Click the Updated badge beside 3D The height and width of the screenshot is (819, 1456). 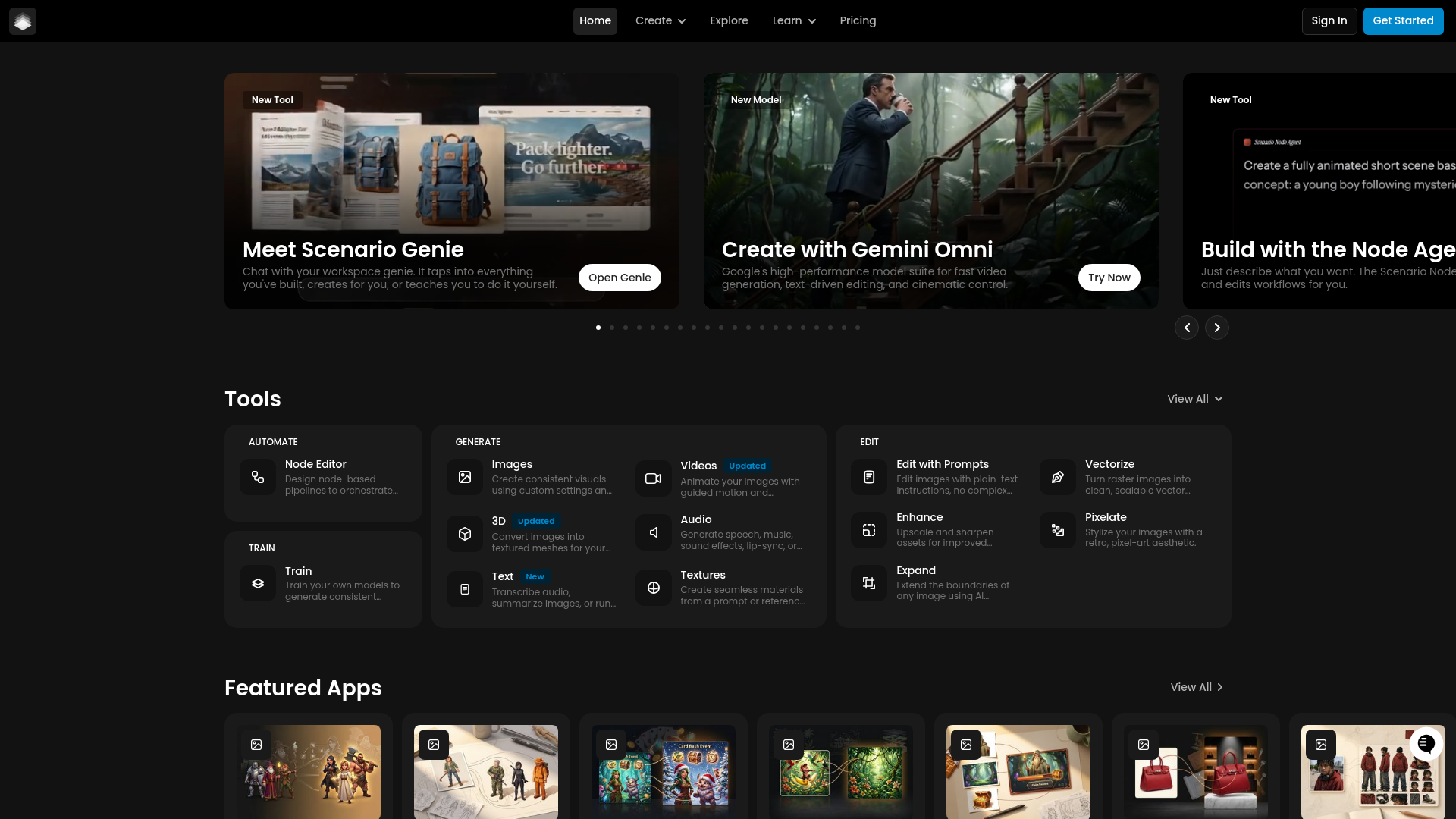[536, 521]
